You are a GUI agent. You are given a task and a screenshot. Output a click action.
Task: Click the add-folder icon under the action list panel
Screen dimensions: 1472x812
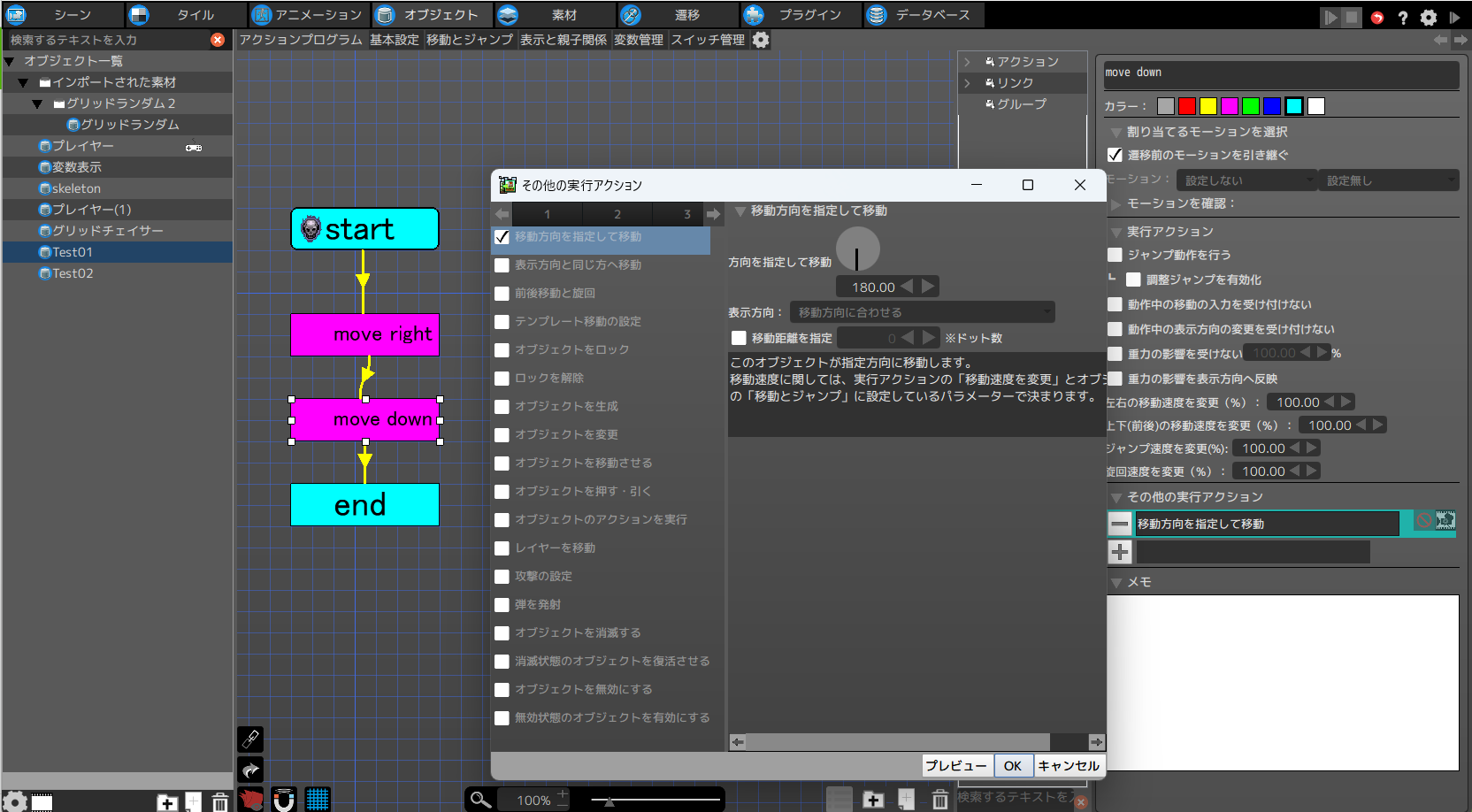pos(873,800)
